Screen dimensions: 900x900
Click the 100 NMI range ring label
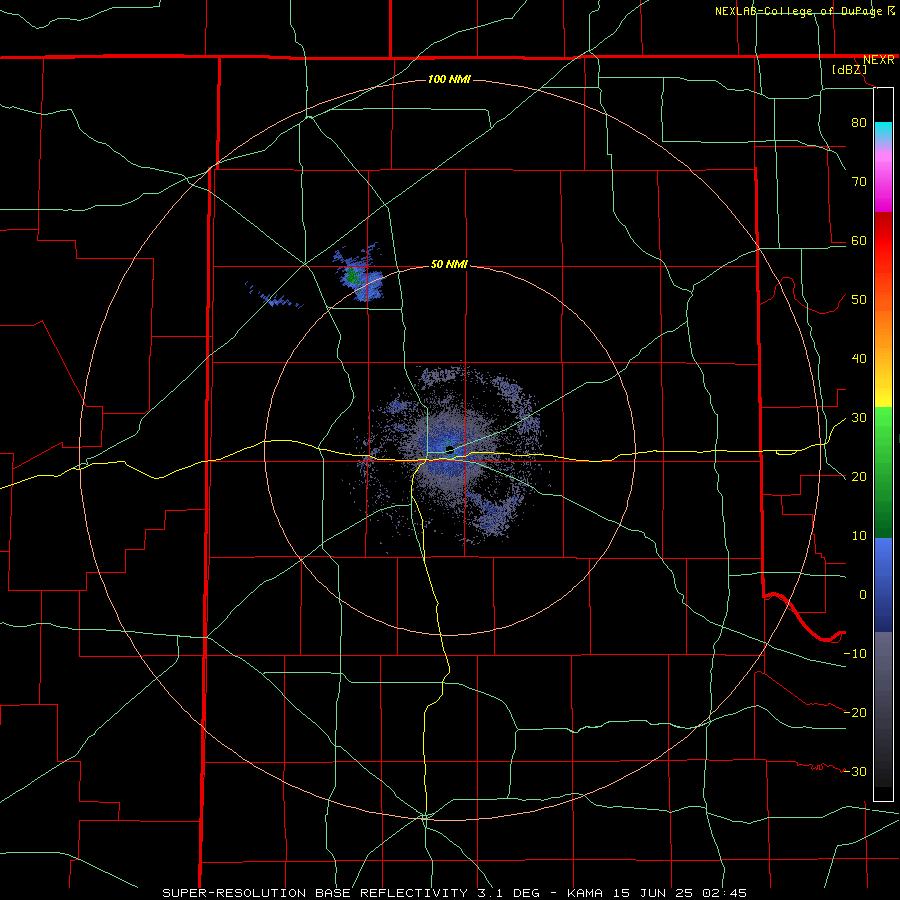[449, 79]
